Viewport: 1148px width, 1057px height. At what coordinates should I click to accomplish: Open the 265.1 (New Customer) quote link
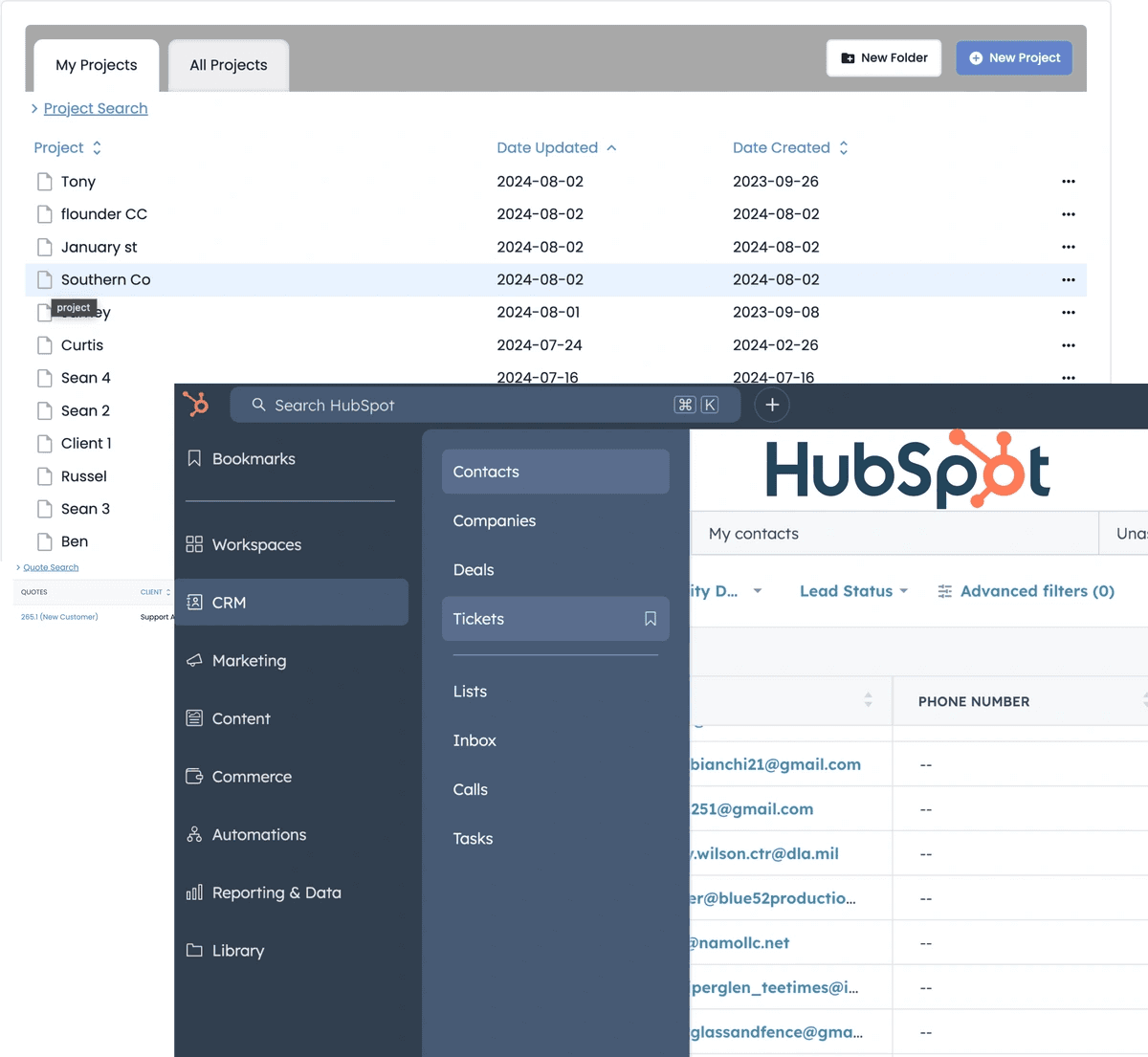coord(59,617)
